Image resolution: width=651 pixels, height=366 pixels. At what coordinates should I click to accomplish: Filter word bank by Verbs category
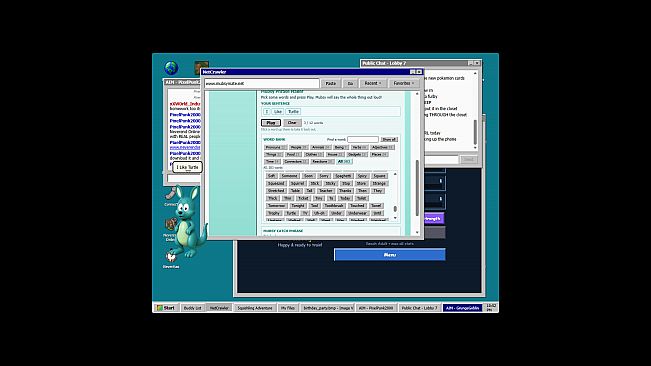[x=359, y=147]
